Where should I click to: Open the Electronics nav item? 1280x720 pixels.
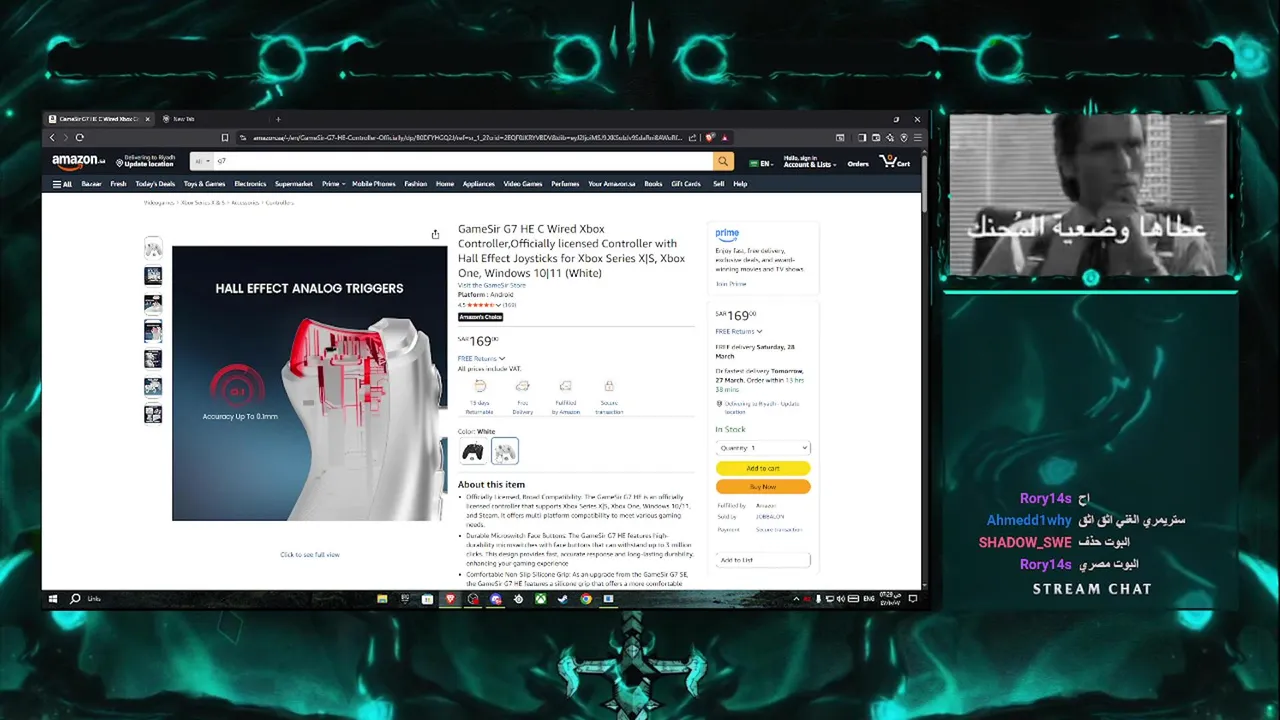(x=250, y=184)
